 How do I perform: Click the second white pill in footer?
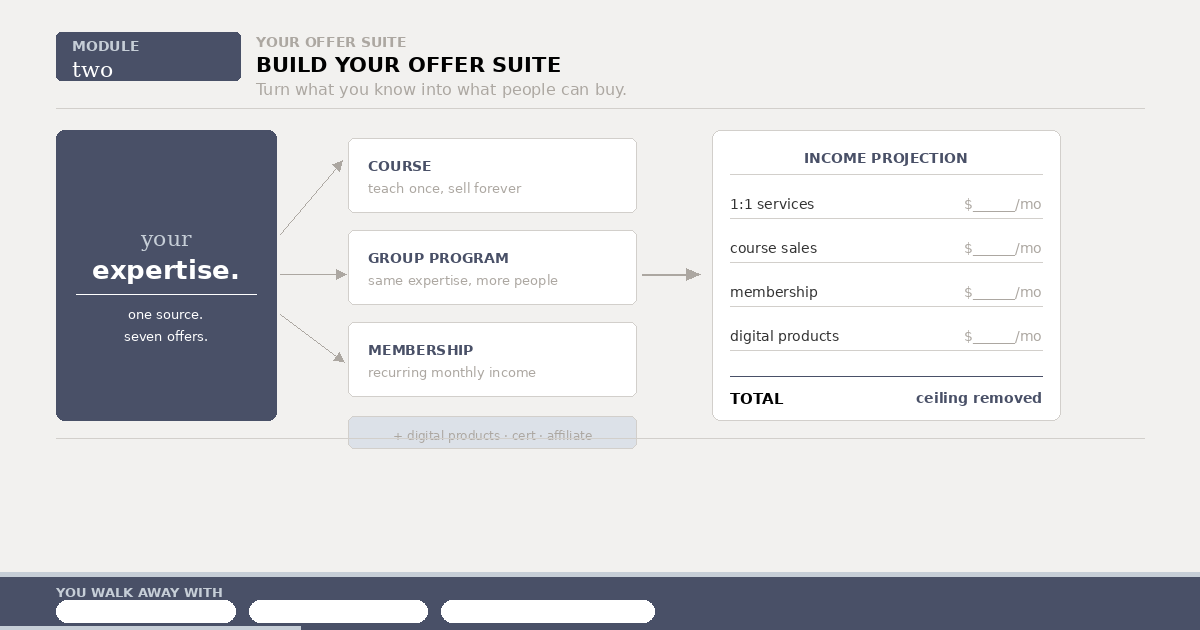(338, 612)
